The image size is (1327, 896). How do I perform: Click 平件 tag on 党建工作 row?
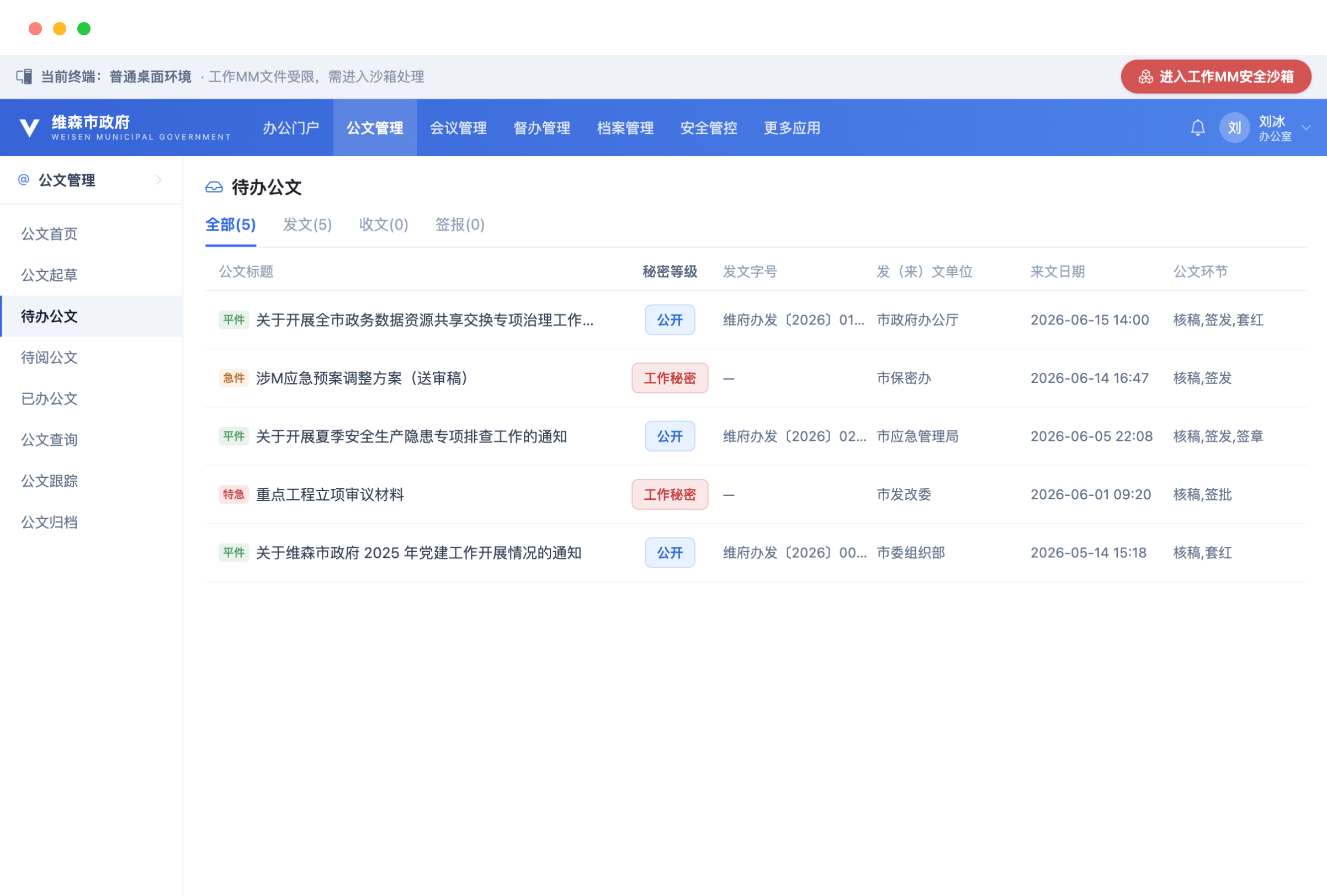(233, 552)
